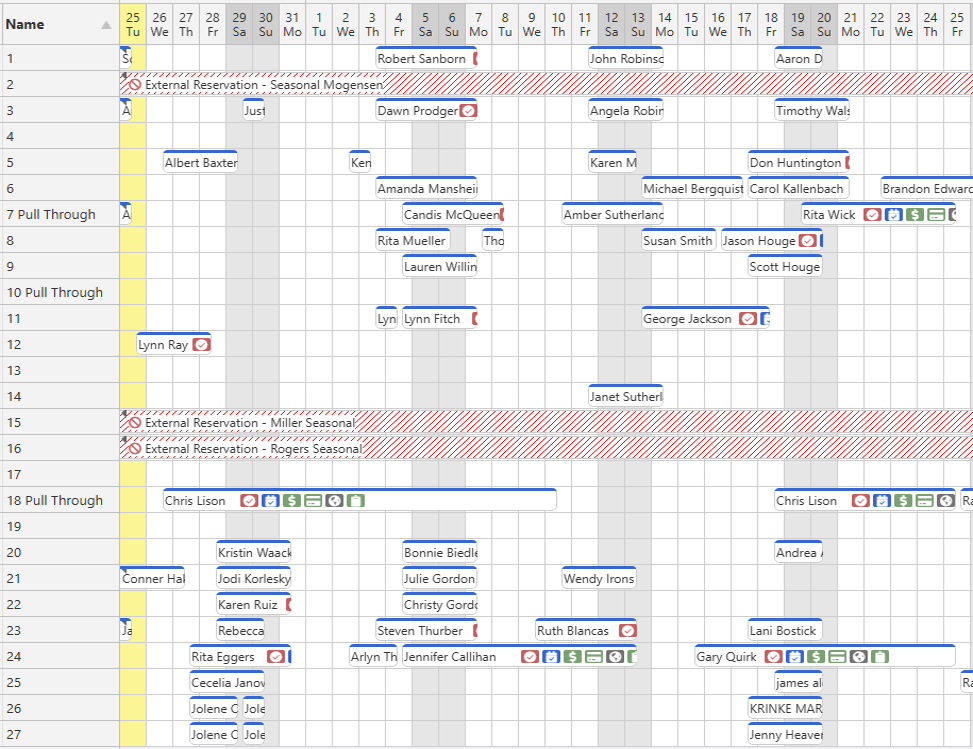Viewport: 973px width, 749px height.
Task: Select KRINKE MAR reservation on site 26
Action: click(785, 709)
